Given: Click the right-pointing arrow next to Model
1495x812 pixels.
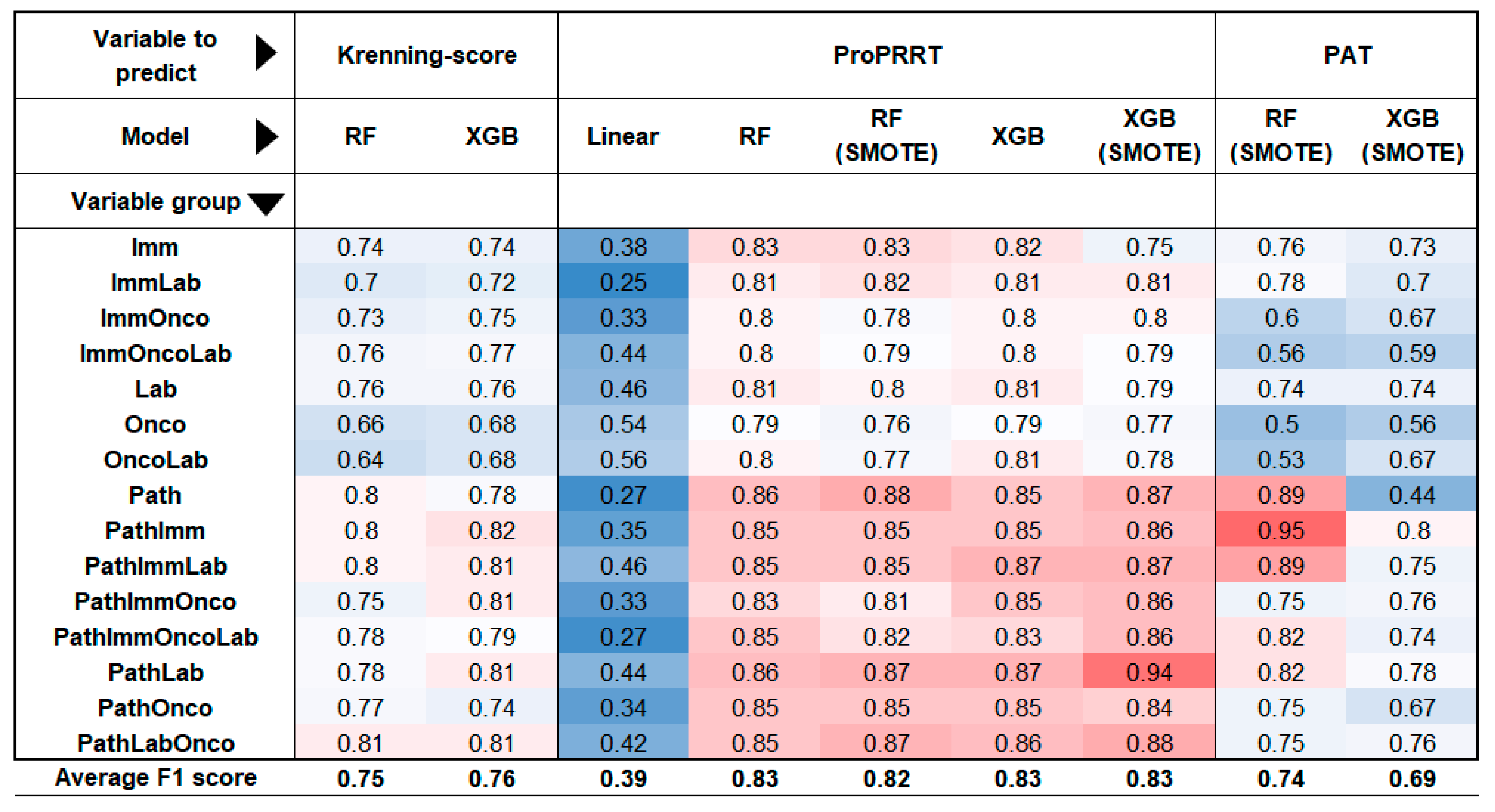Looking at the screenshot, I should [266, 137].
